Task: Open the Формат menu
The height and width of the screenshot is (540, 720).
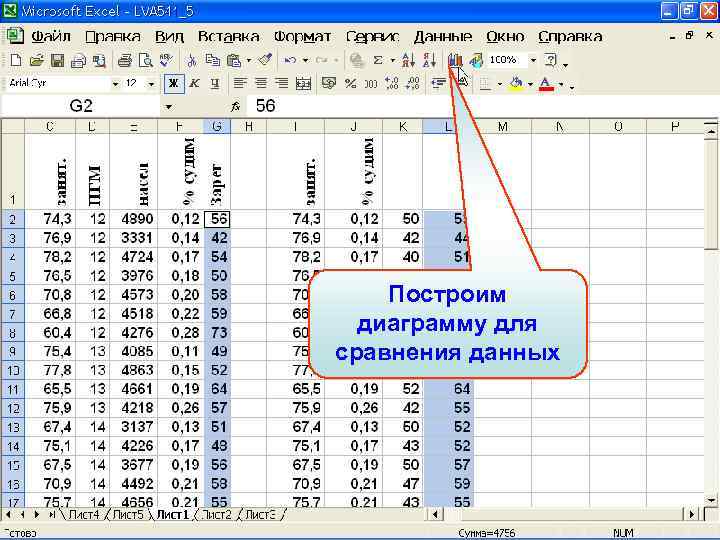Action: click(302, 36)
